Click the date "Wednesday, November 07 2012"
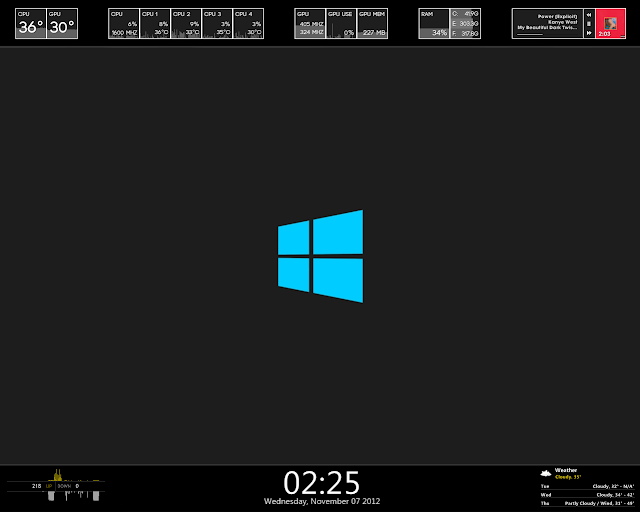This screenshot has height=512, width=640. 322,501
